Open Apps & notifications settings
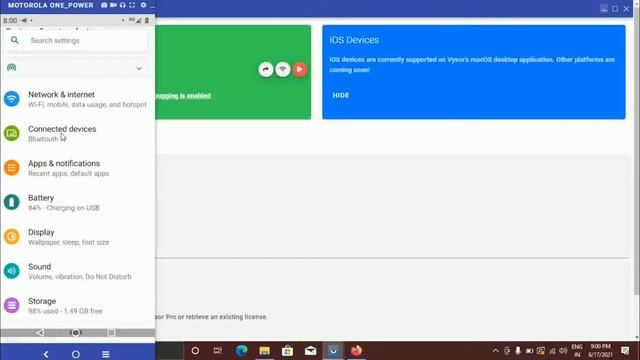 click(x=78, y=168)
